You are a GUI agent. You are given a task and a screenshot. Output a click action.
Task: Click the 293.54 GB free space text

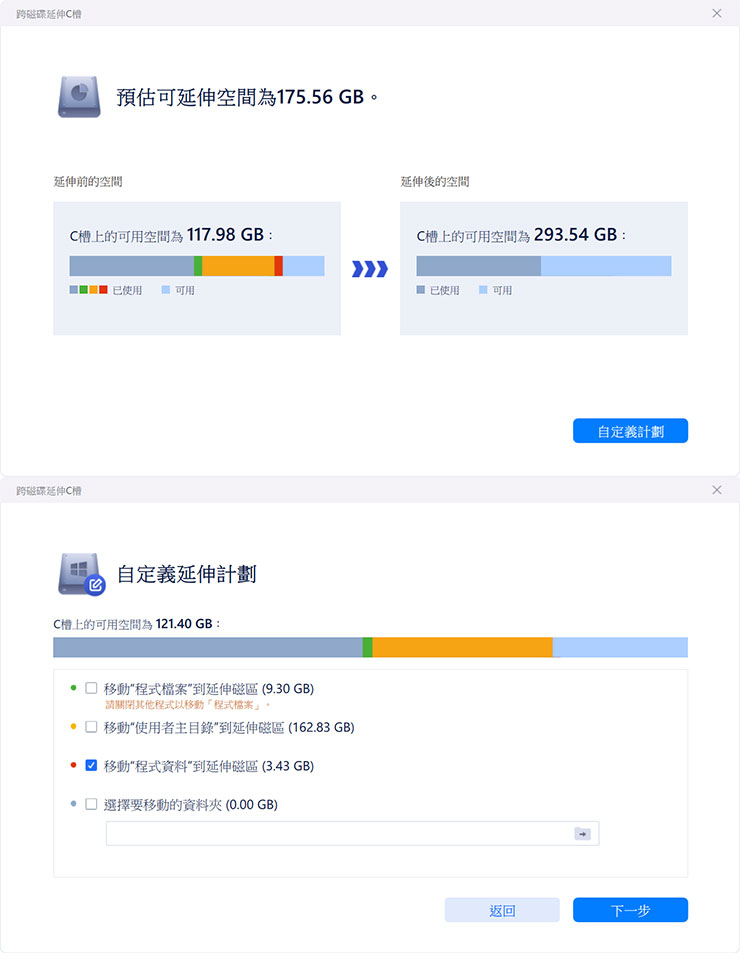(x=575, y=234)
